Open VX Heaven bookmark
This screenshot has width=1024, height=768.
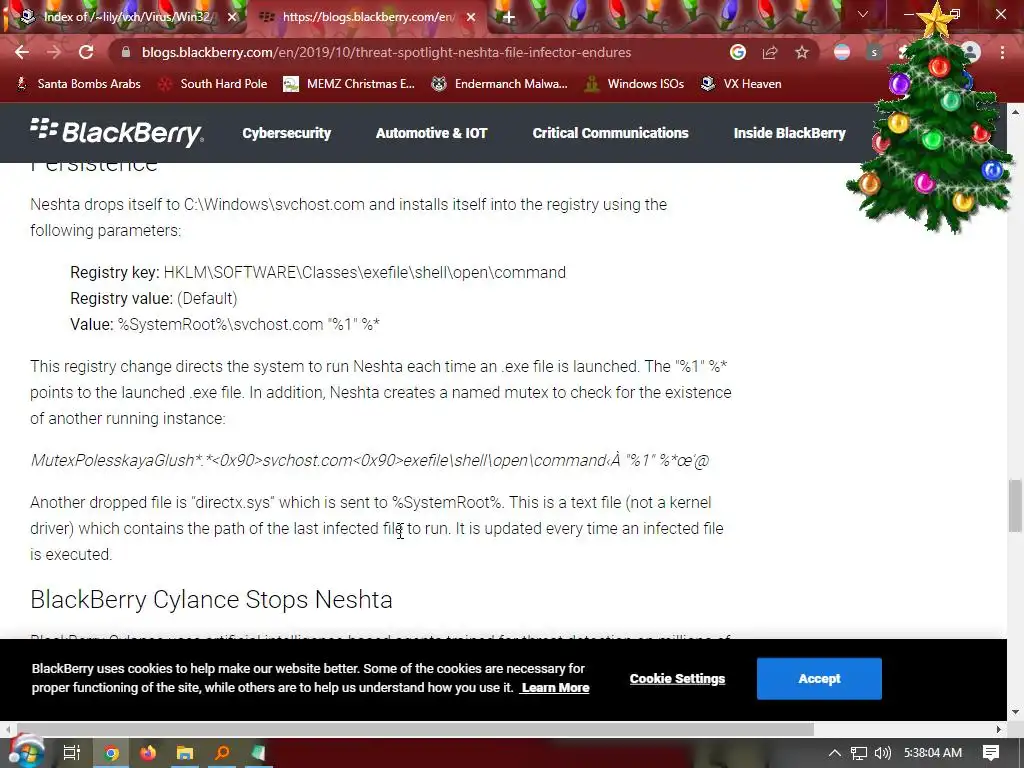(x=741, y=84)
